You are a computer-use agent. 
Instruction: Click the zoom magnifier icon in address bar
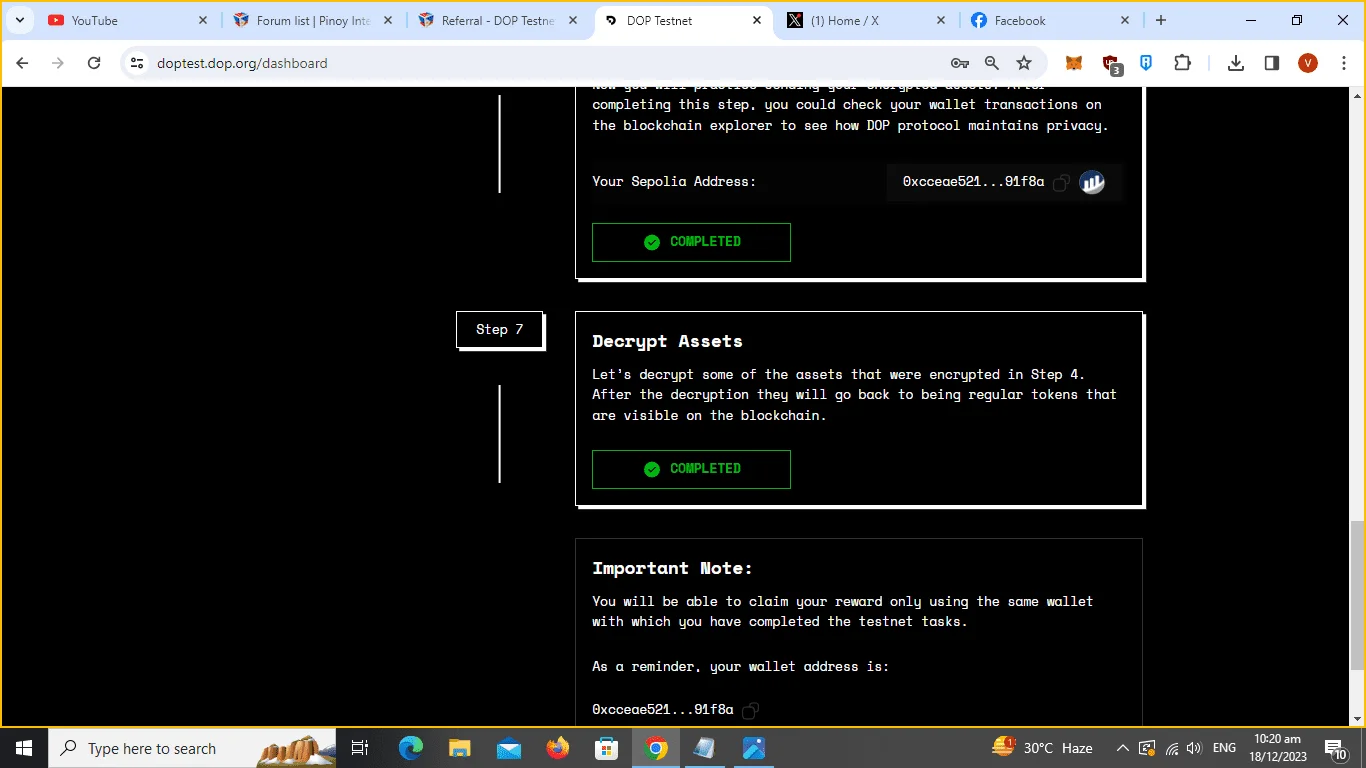(x=992, y=63)
